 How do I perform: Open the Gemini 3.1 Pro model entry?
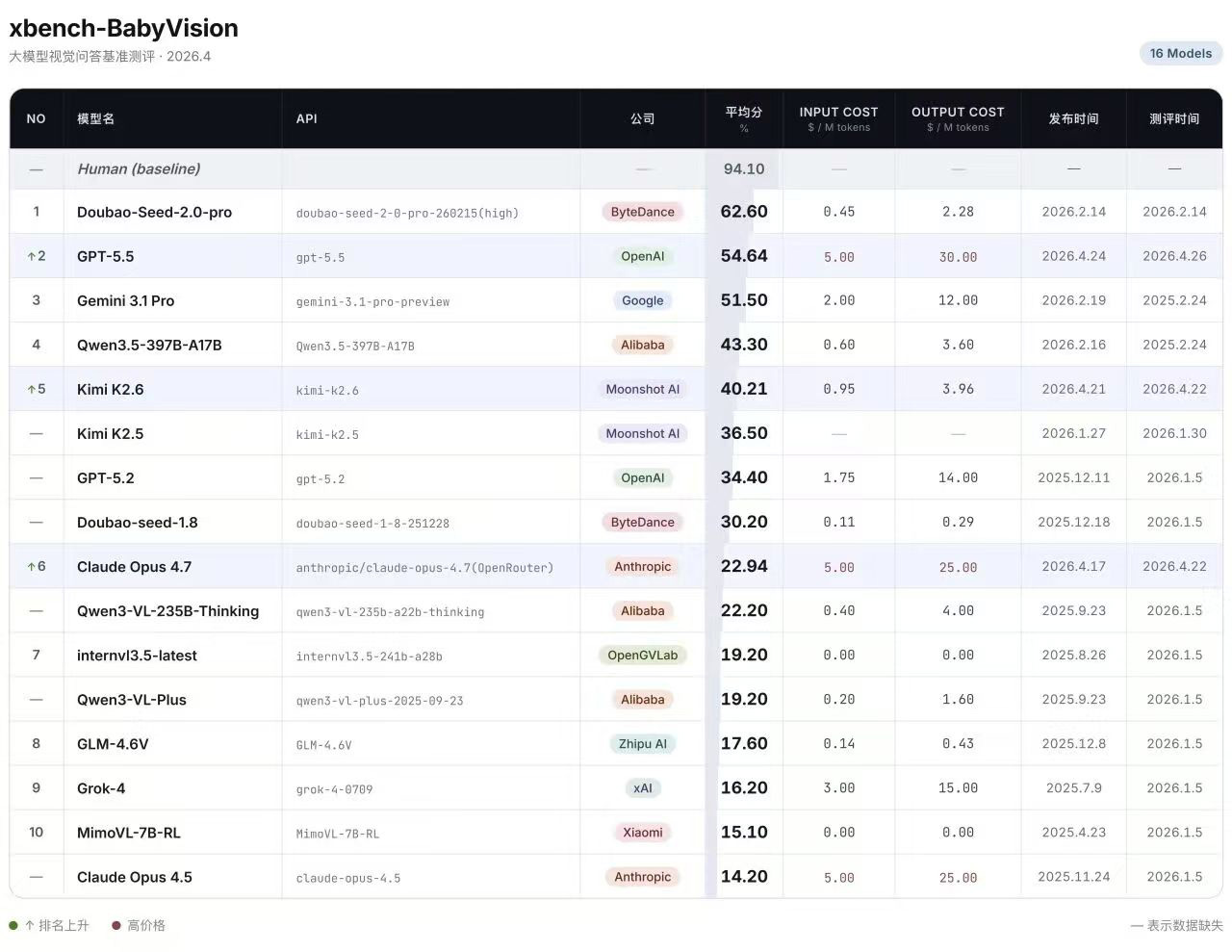click(126, 300)
